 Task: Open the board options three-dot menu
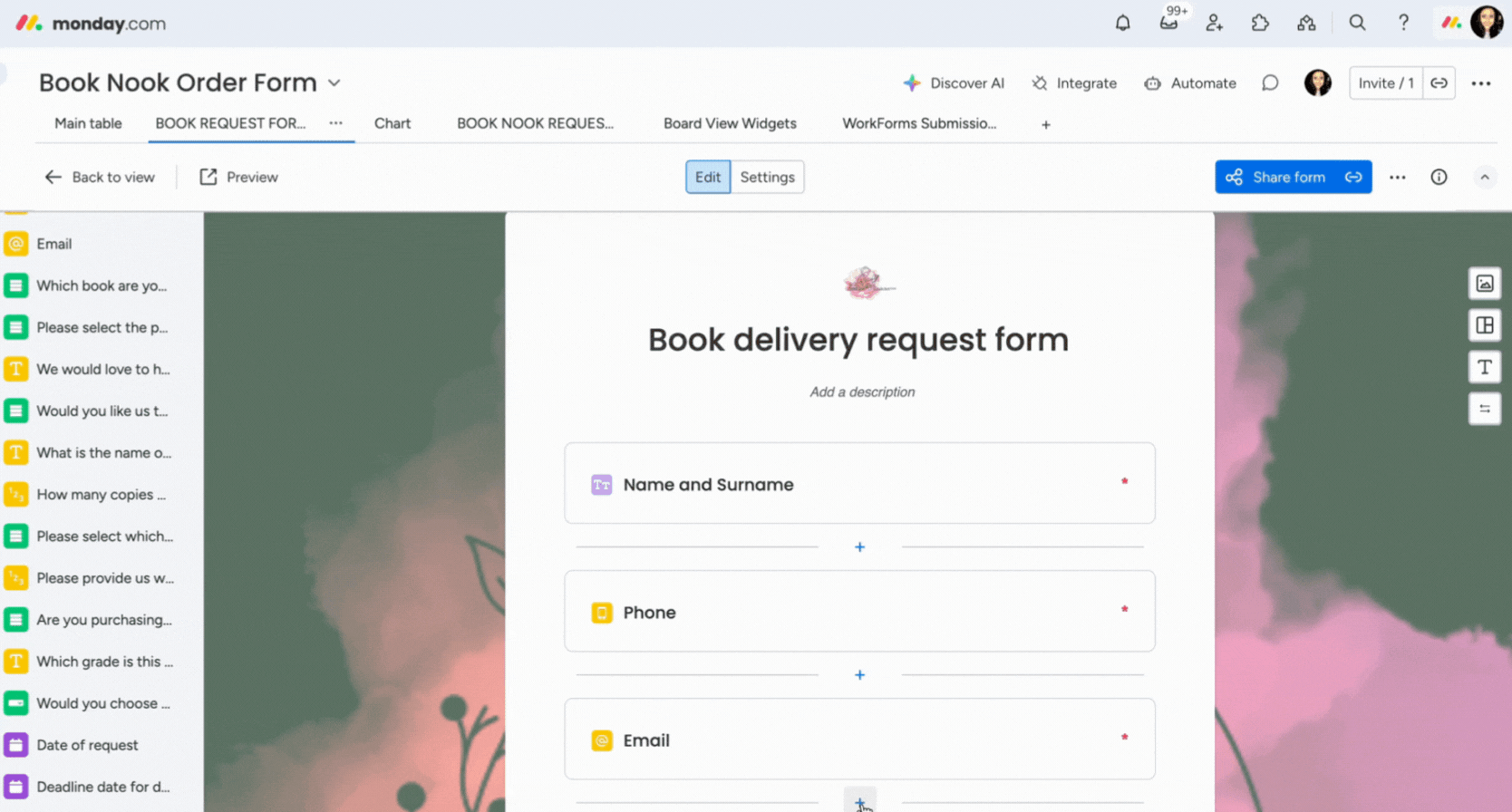point(1481,83)
